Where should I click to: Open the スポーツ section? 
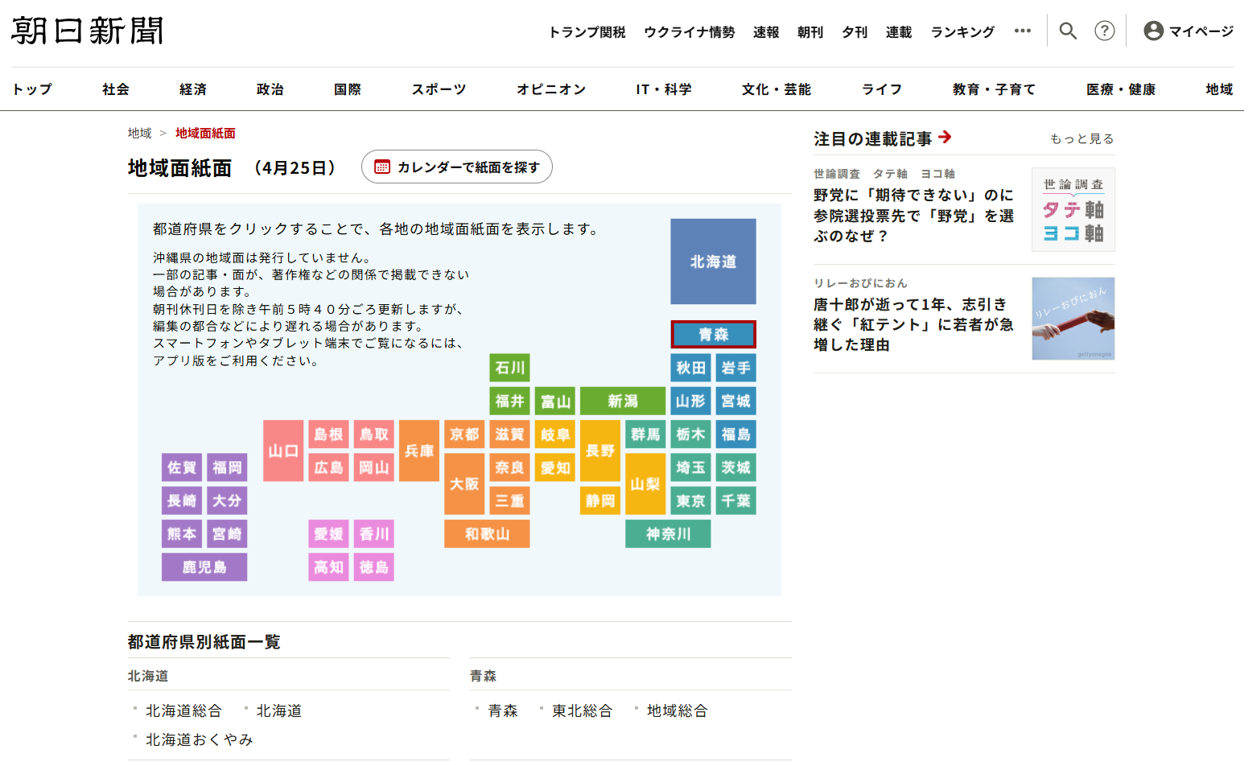click(441, 90)
